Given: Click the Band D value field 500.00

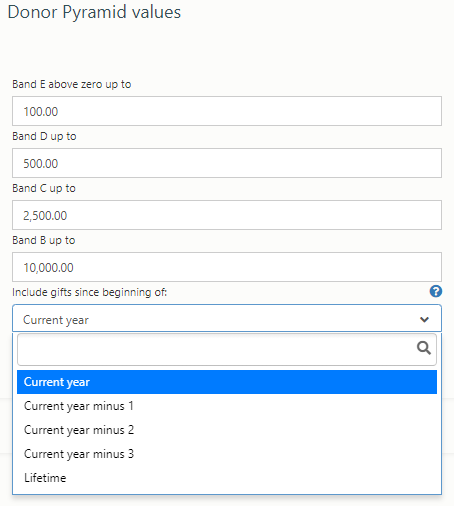Looking at the screenshot, I should tap(227, 163).
